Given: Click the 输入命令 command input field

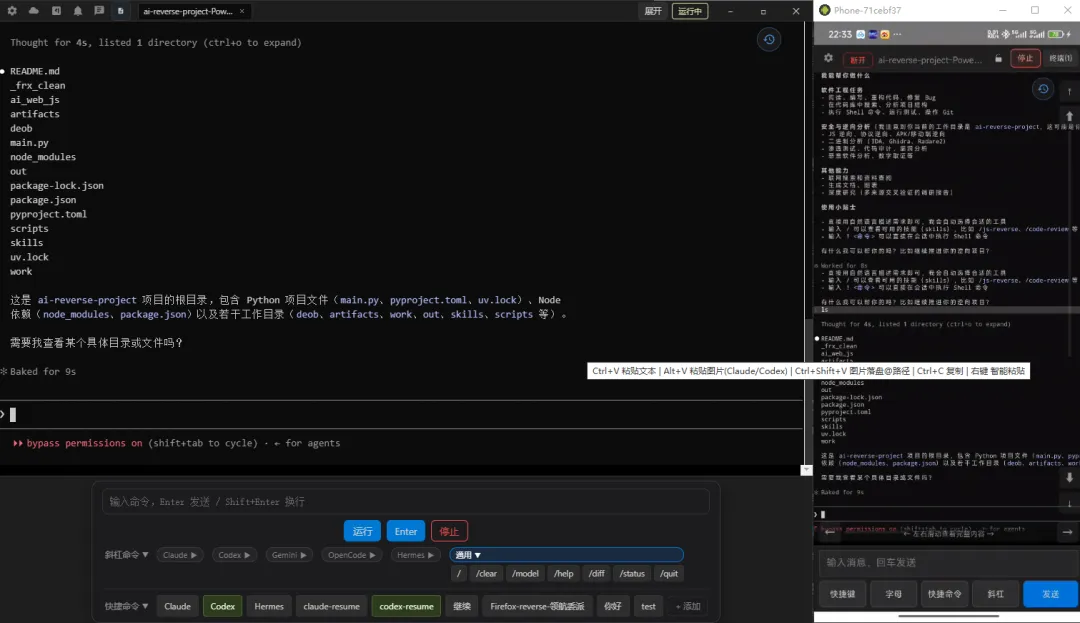Looking at the screenshot, I should (406, 501).
